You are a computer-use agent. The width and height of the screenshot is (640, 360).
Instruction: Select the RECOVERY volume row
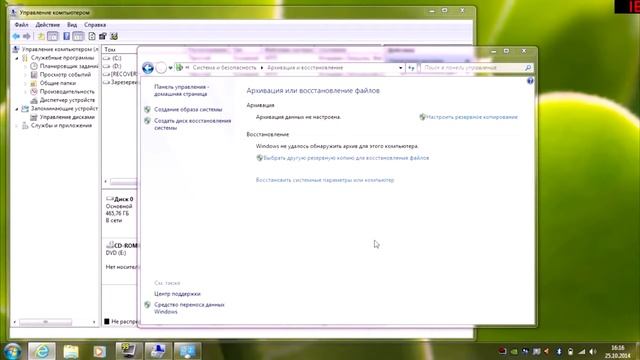click(120, 74)
